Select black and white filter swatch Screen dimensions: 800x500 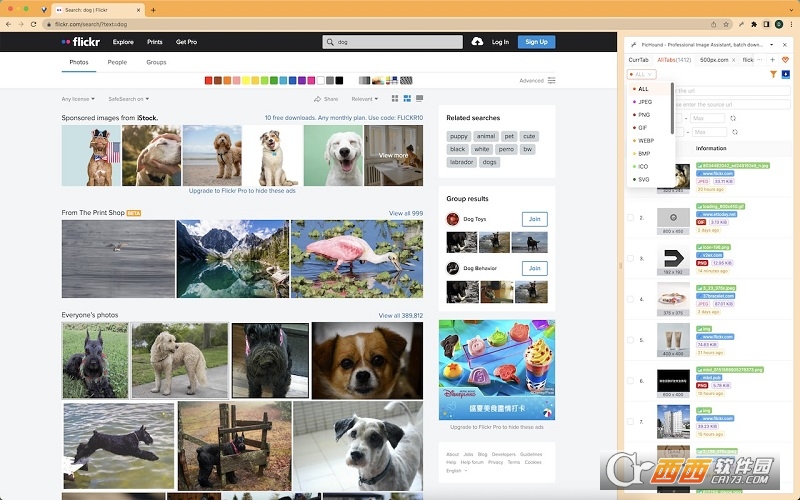click(364, 81)
